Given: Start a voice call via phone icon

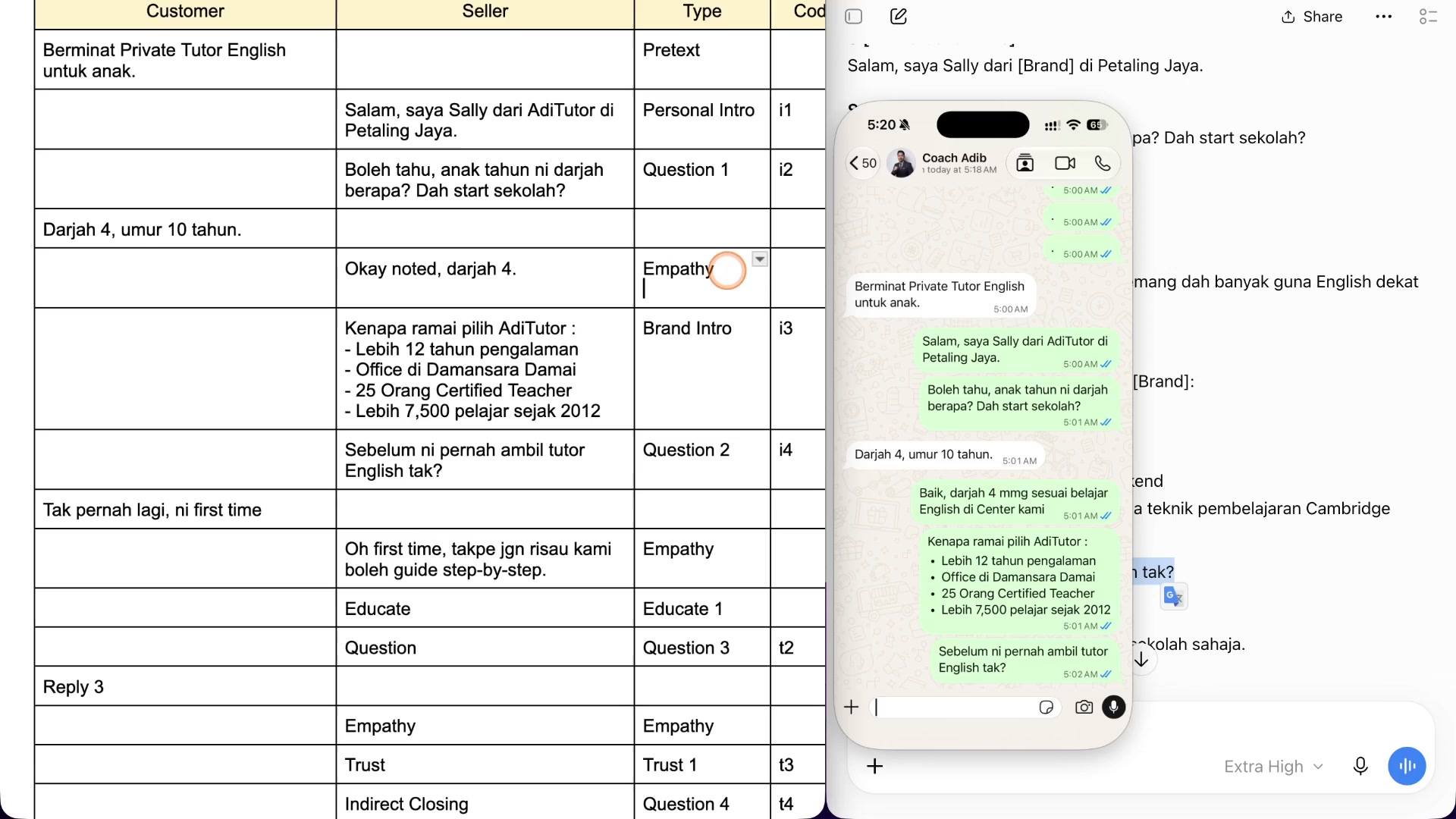Looking at the screenshot, I should click(x=1103, y=163).
